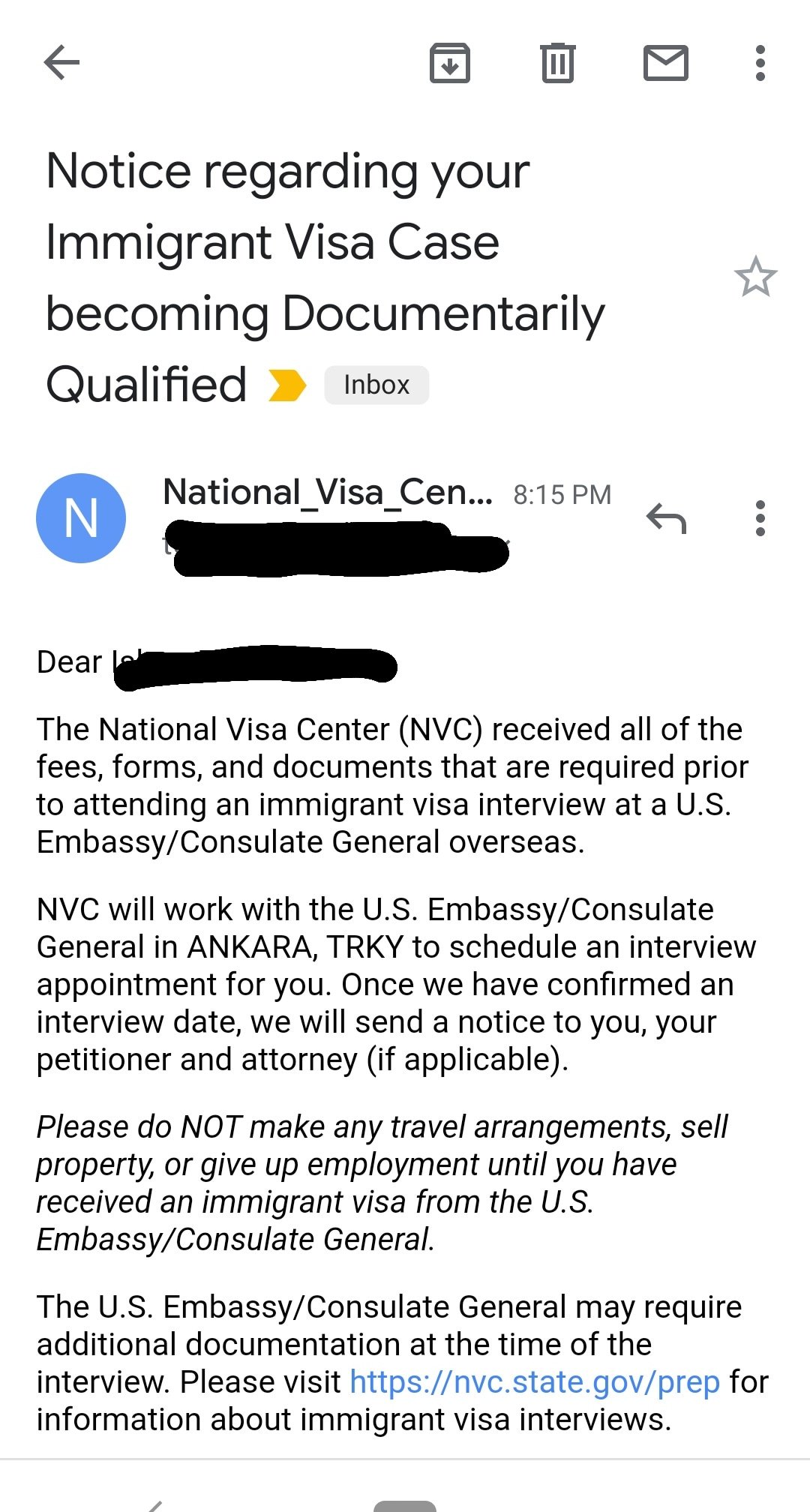Tap the Inbox label chip

pyautogui.click(x=376, y=385)
